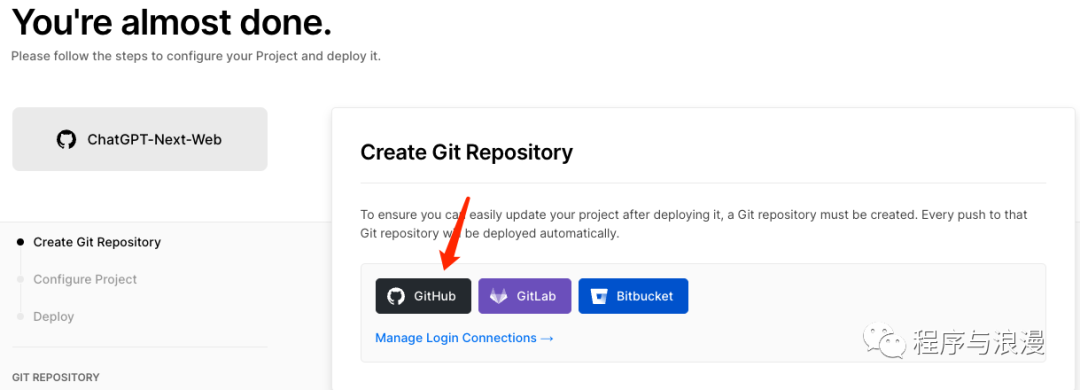The height and width of the screenshot is (390, 1080).
Task: Click the octocat logo inside the GitHub button
Action: [396, 296]
